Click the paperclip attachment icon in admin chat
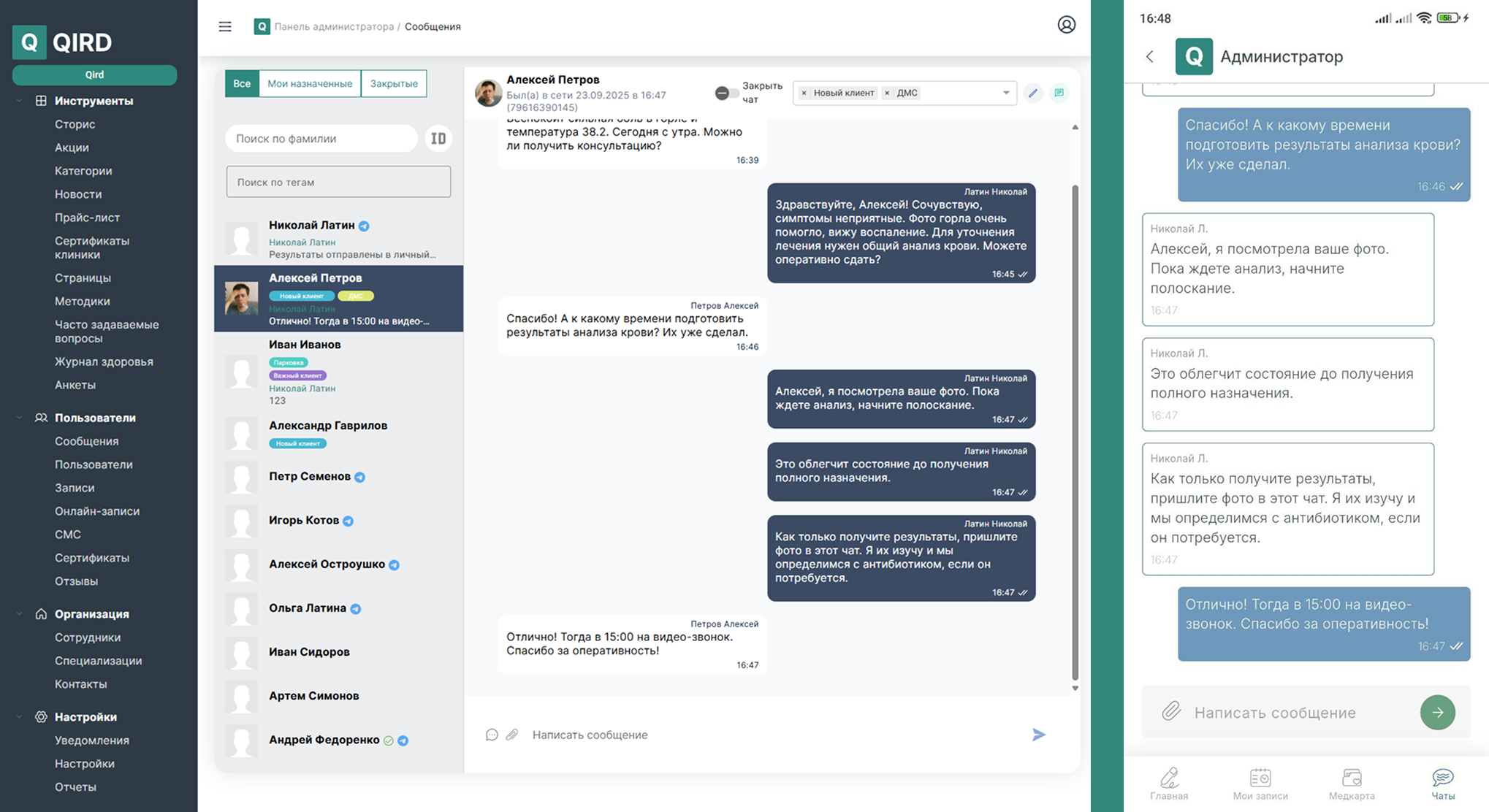The height and width of the screenshot is (812, 1489). click(512, 735)
